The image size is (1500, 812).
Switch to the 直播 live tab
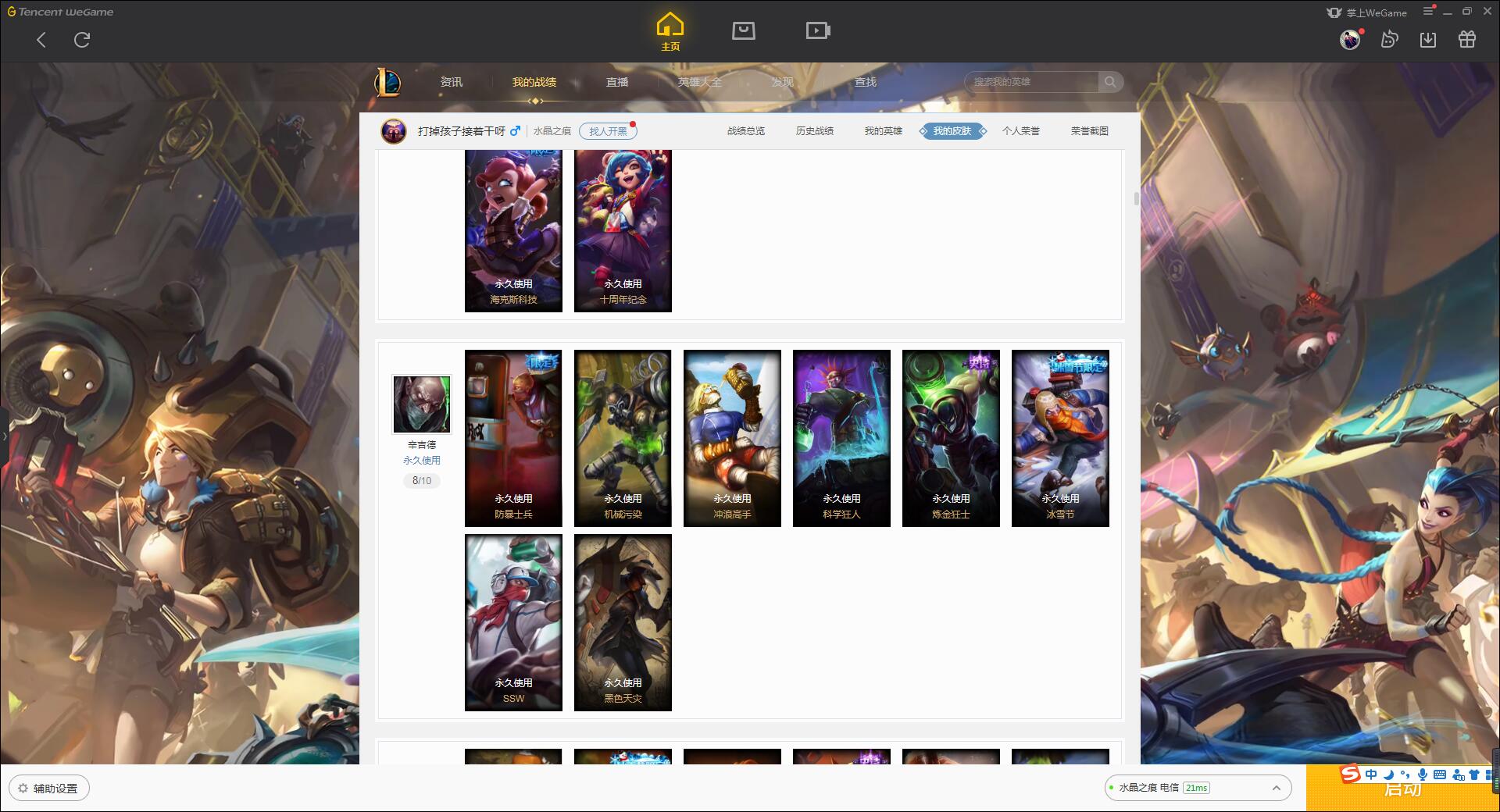[x=617, y=82]
